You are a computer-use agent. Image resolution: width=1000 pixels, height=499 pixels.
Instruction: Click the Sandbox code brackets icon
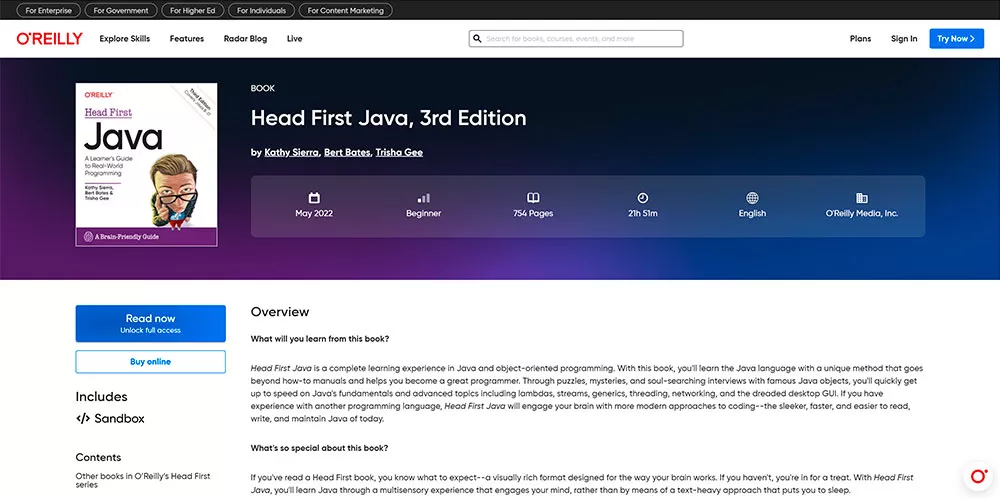point(83,419)
